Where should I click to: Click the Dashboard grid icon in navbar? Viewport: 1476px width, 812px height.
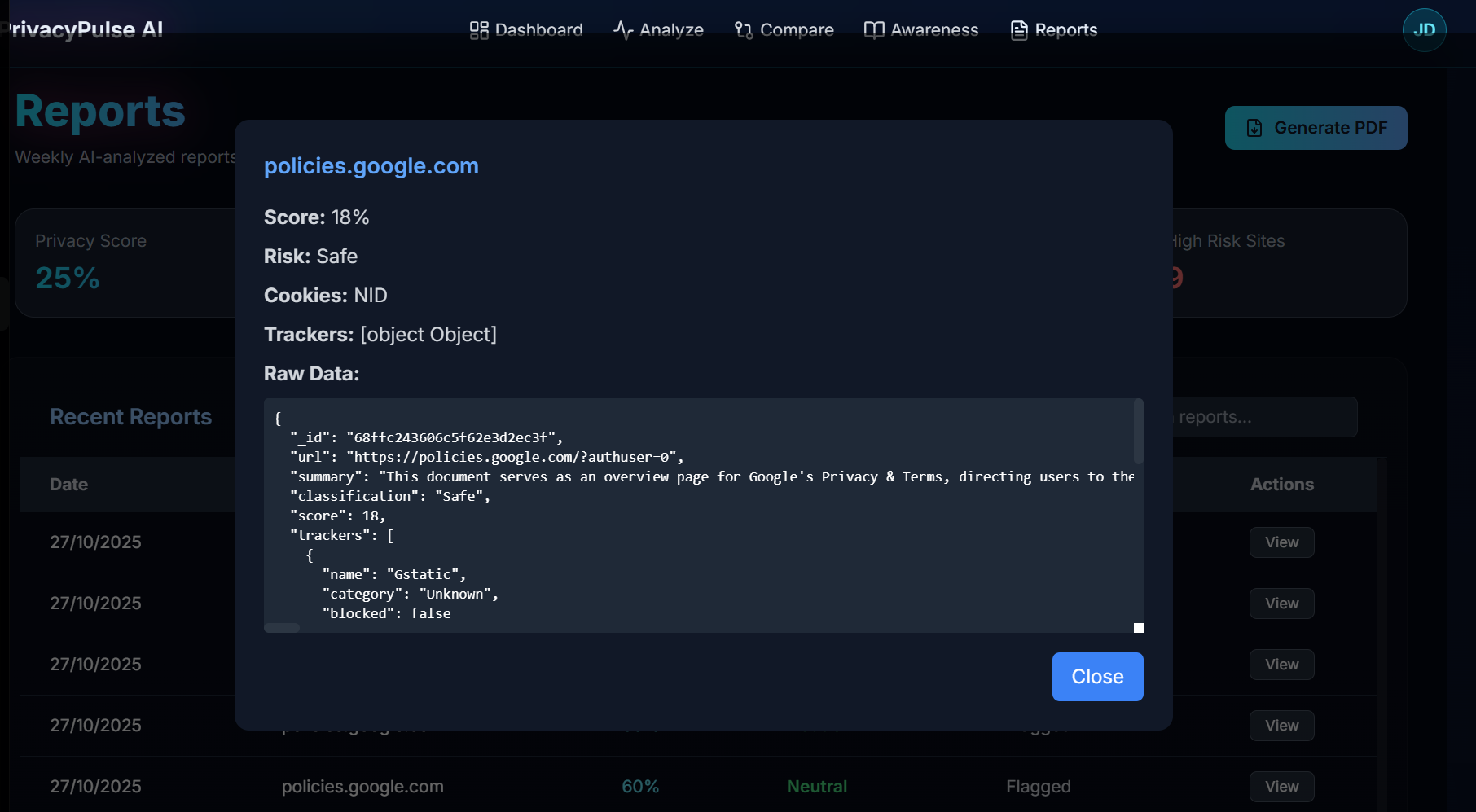pyautogui.click(x=479, y=30)
